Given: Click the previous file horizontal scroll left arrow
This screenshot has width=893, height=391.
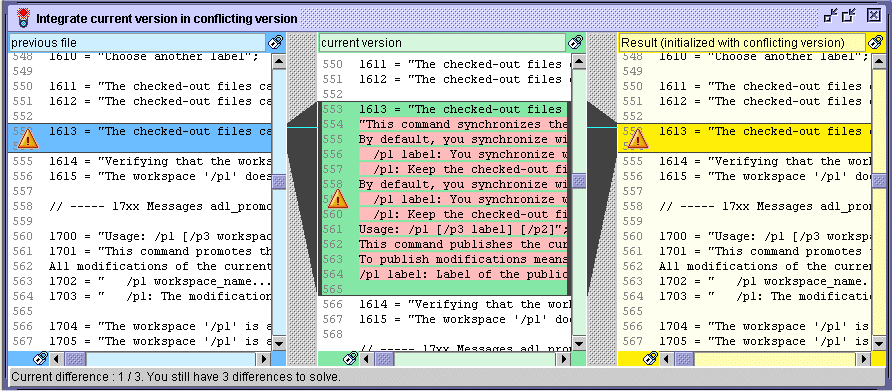Looking at the screenshot, I should click(56, 359).
